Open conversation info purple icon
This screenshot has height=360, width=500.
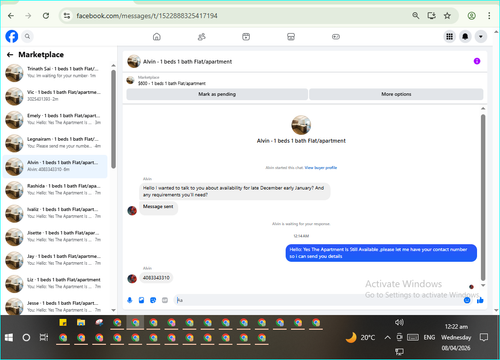[x=477, y=61]
